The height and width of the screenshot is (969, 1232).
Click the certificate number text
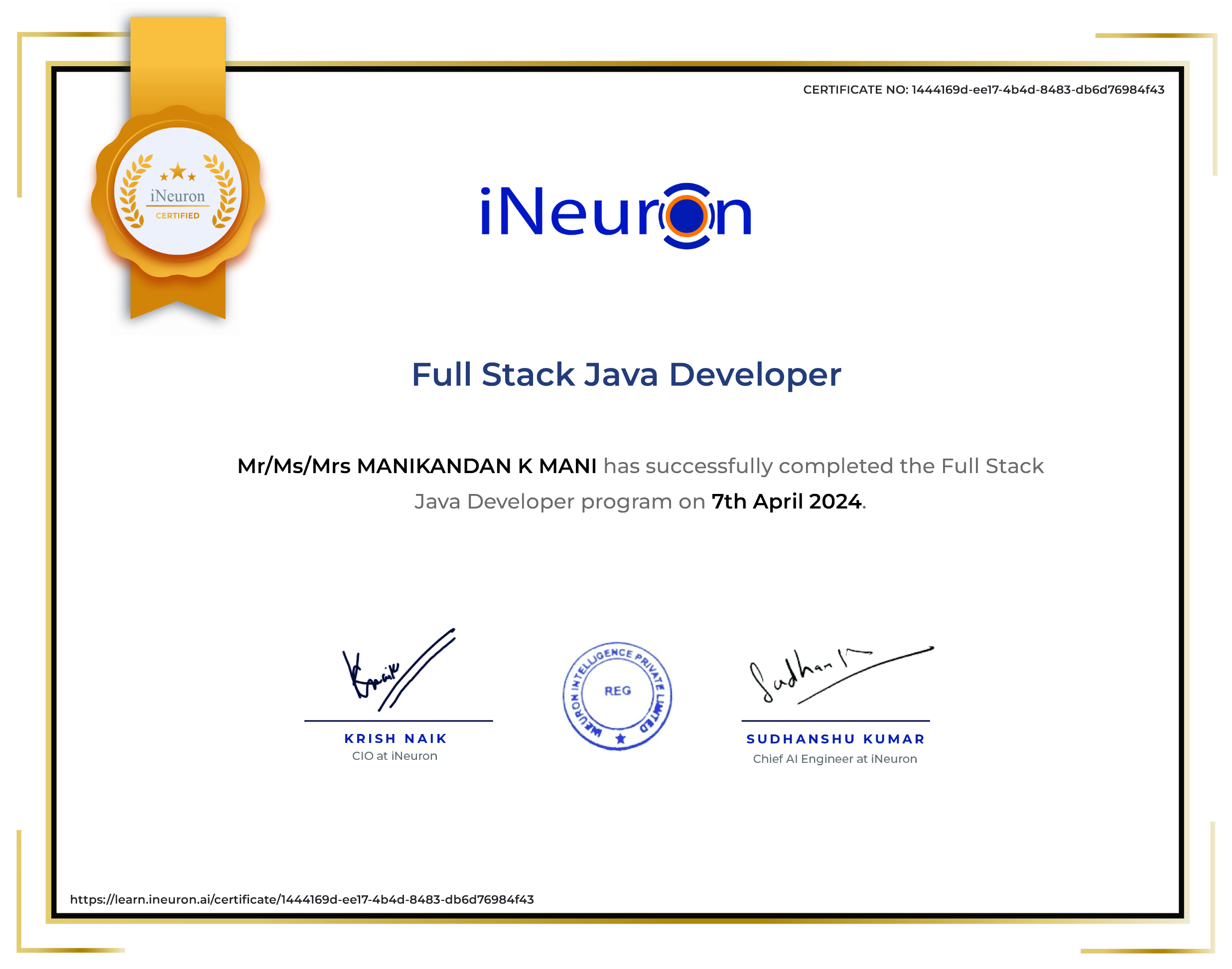983,90
